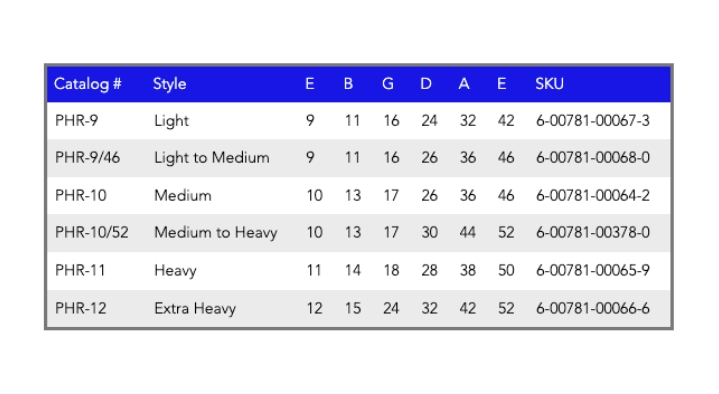Image resolution: width=719 pixels, height=394 pixels.
Task: Click SKU 6-00781-00065-9
Action: [593, 270]
